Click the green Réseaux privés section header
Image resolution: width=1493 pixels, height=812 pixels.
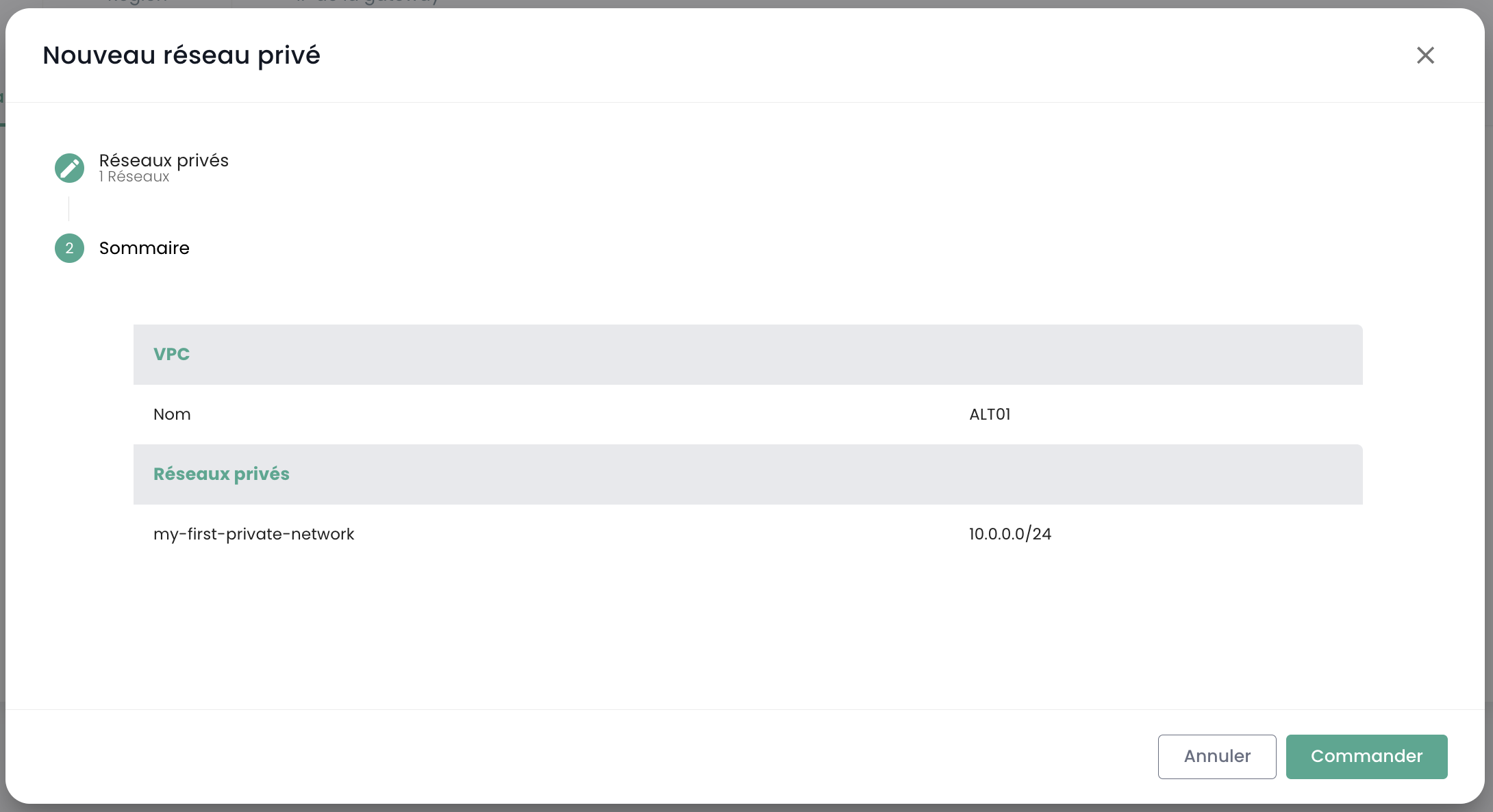point(221,474)
